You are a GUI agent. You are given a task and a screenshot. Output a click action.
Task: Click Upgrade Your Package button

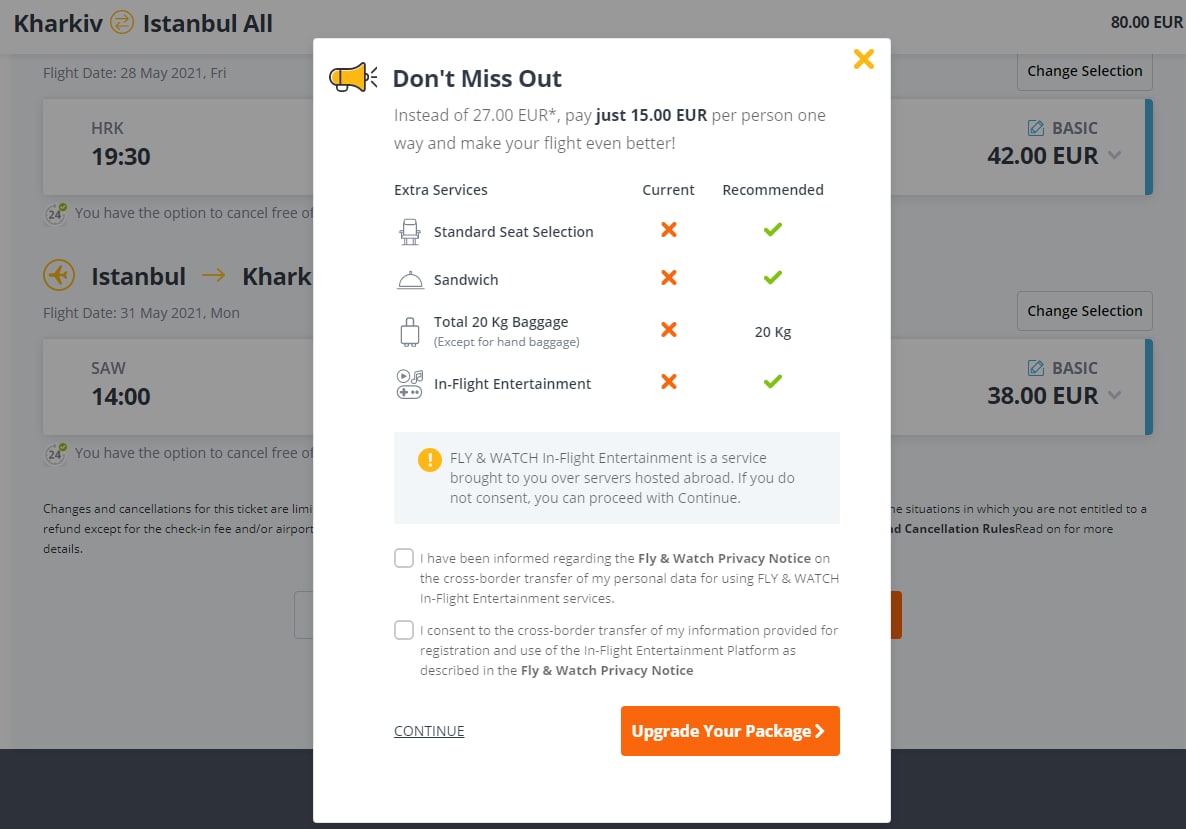click(730, 731)
